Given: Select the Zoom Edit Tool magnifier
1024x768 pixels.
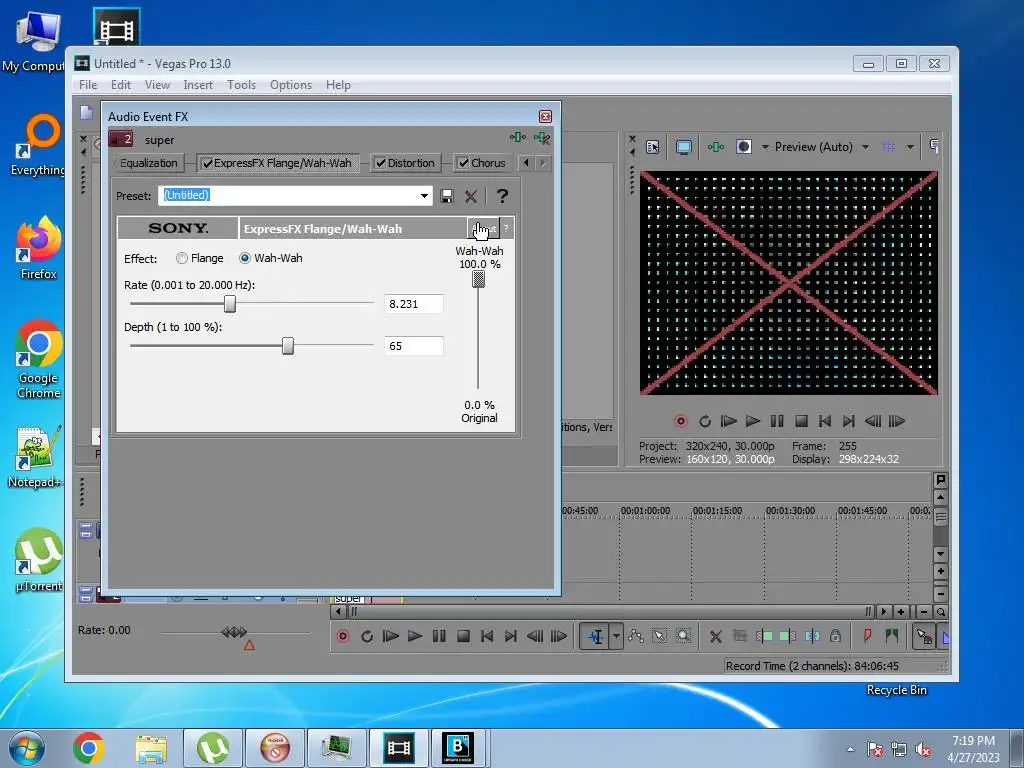Looking at the screenshot, I should click(x=683, y=636).
